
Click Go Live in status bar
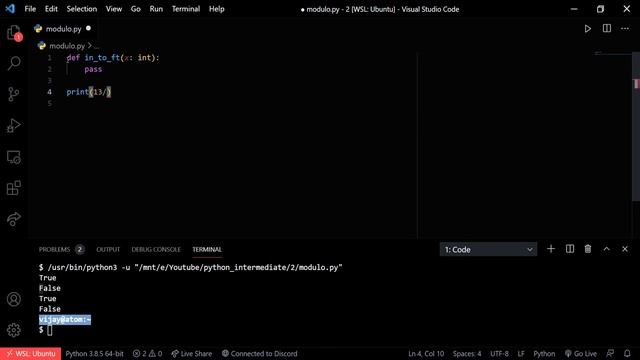[581, 353]
